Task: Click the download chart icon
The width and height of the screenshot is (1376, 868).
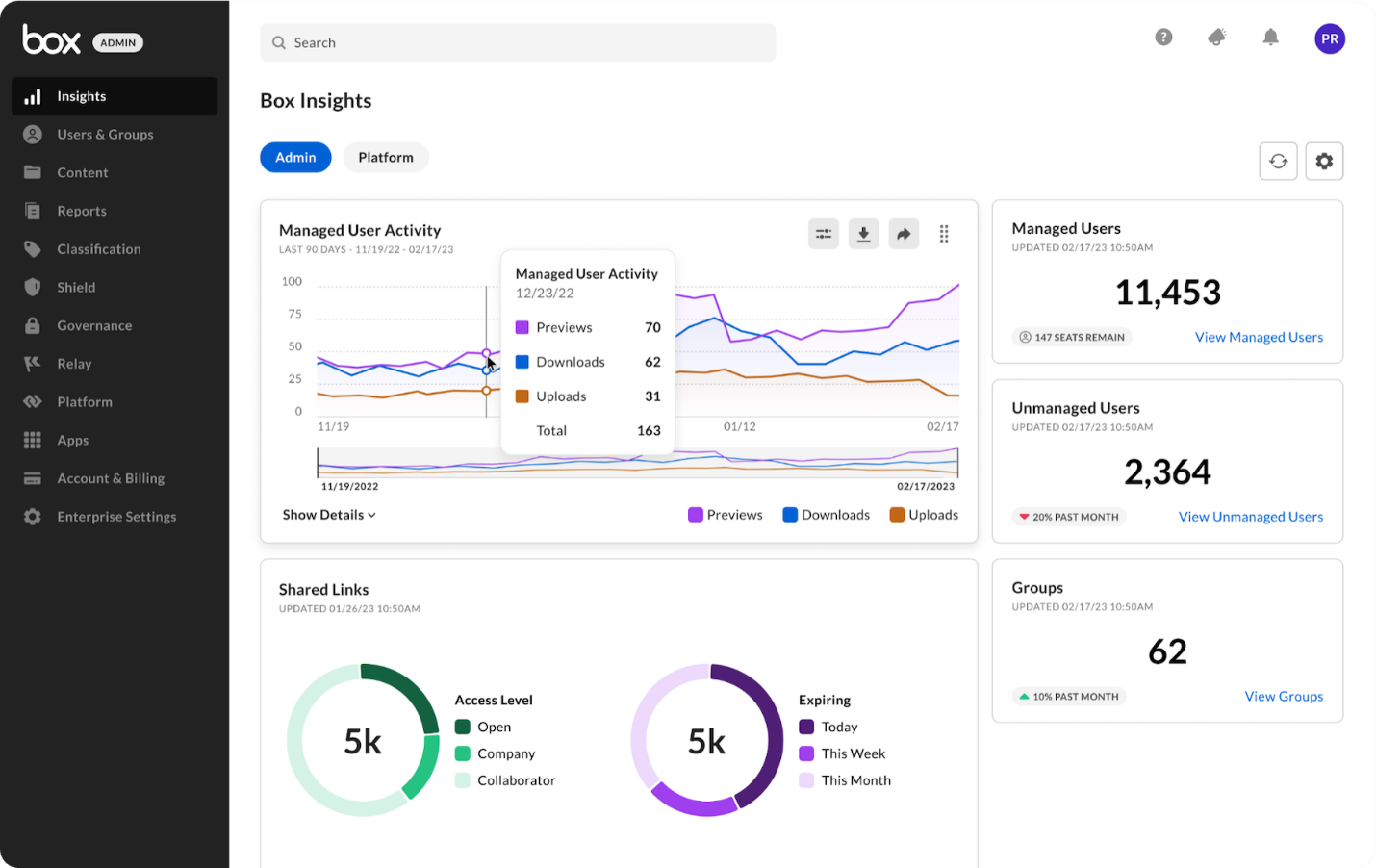Action: click(x=863, y=234)
